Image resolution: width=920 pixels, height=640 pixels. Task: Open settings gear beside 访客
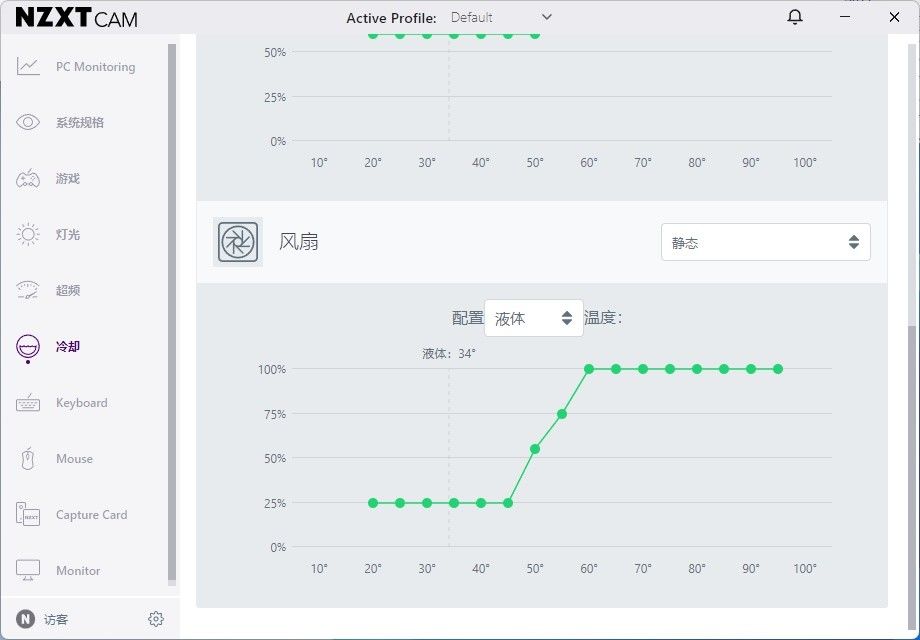[155, 619]
